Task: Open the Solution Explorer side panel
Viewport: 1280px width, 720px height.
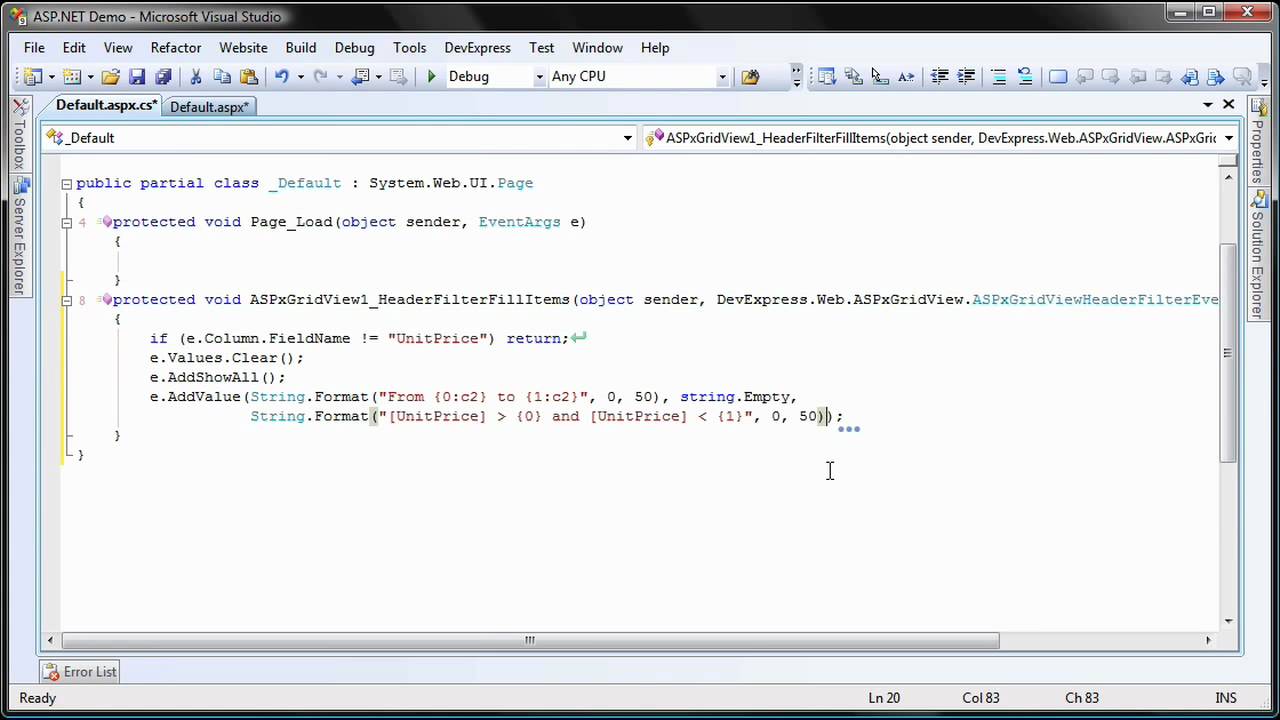Action: point(1258,256)
